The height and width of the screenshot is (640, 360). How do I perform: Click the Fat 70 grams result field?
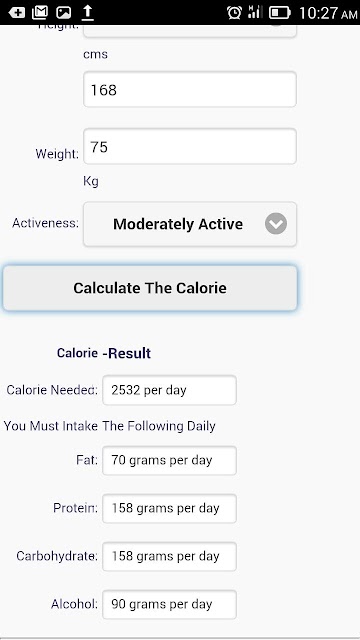coord(169,460)
